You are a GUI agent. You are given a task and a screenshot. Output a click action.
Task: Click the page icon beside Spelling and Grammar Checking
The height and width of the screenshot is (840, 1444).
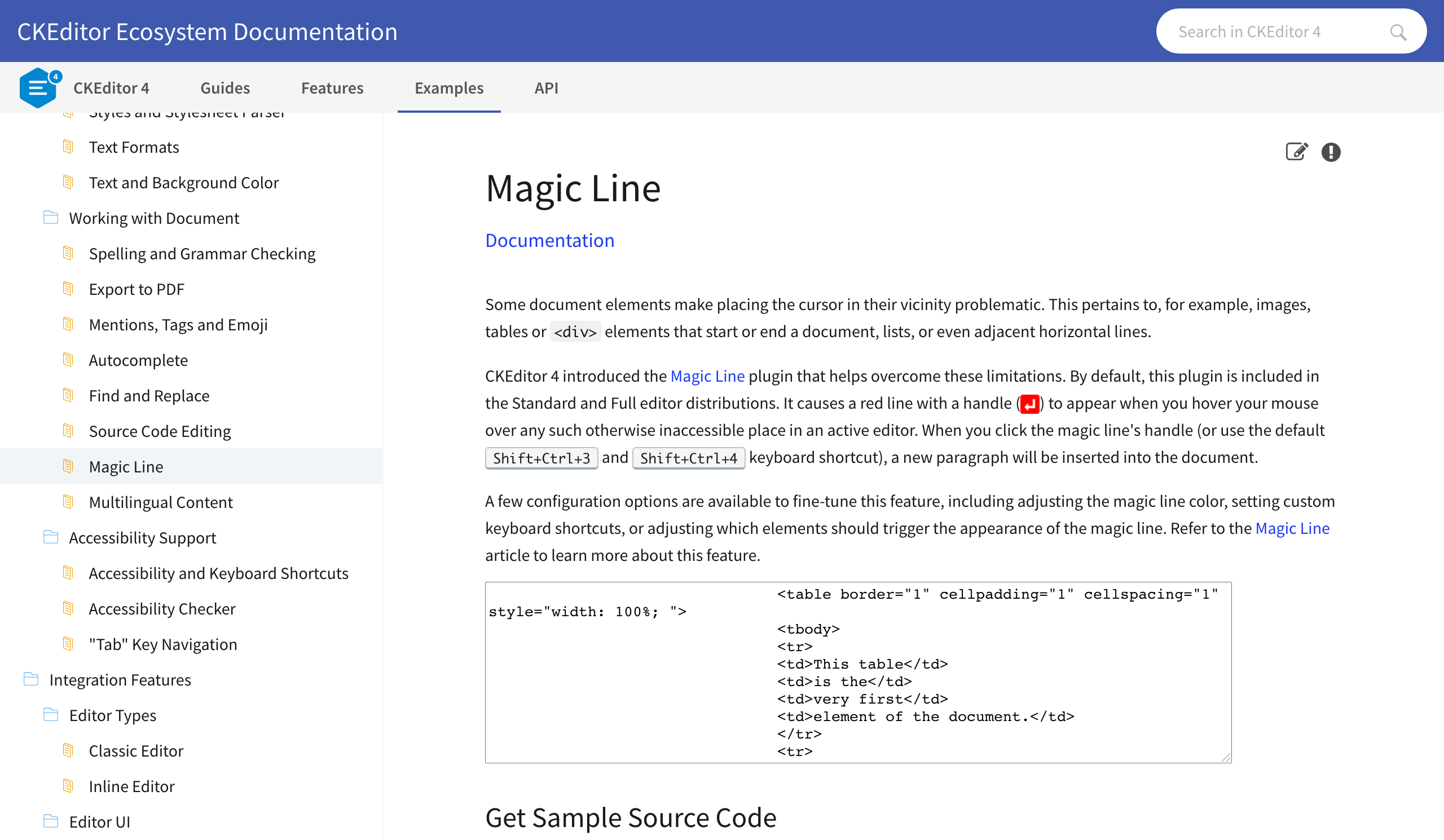click(68, 253)
